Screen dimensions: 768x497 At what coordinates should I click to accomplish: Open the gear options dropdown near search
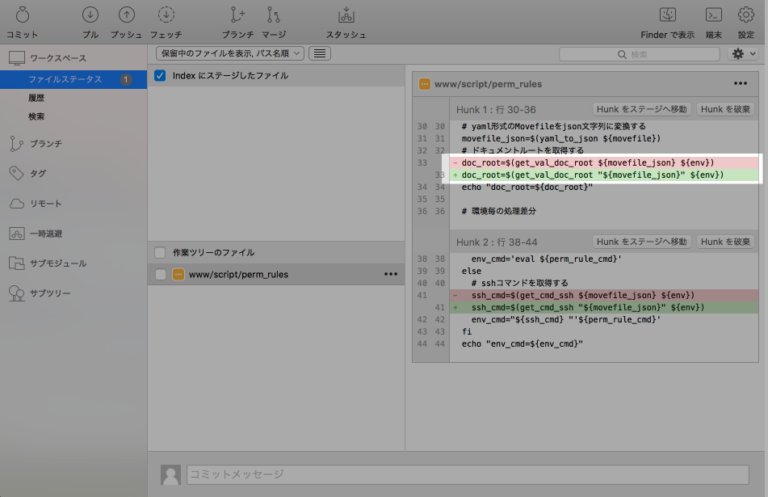click(744, 54)
